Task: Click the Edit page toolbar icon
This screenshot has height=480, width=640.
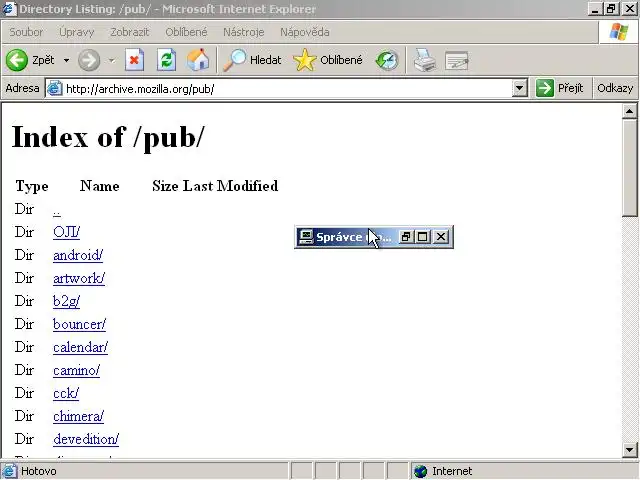Action: tap(457, 60)
